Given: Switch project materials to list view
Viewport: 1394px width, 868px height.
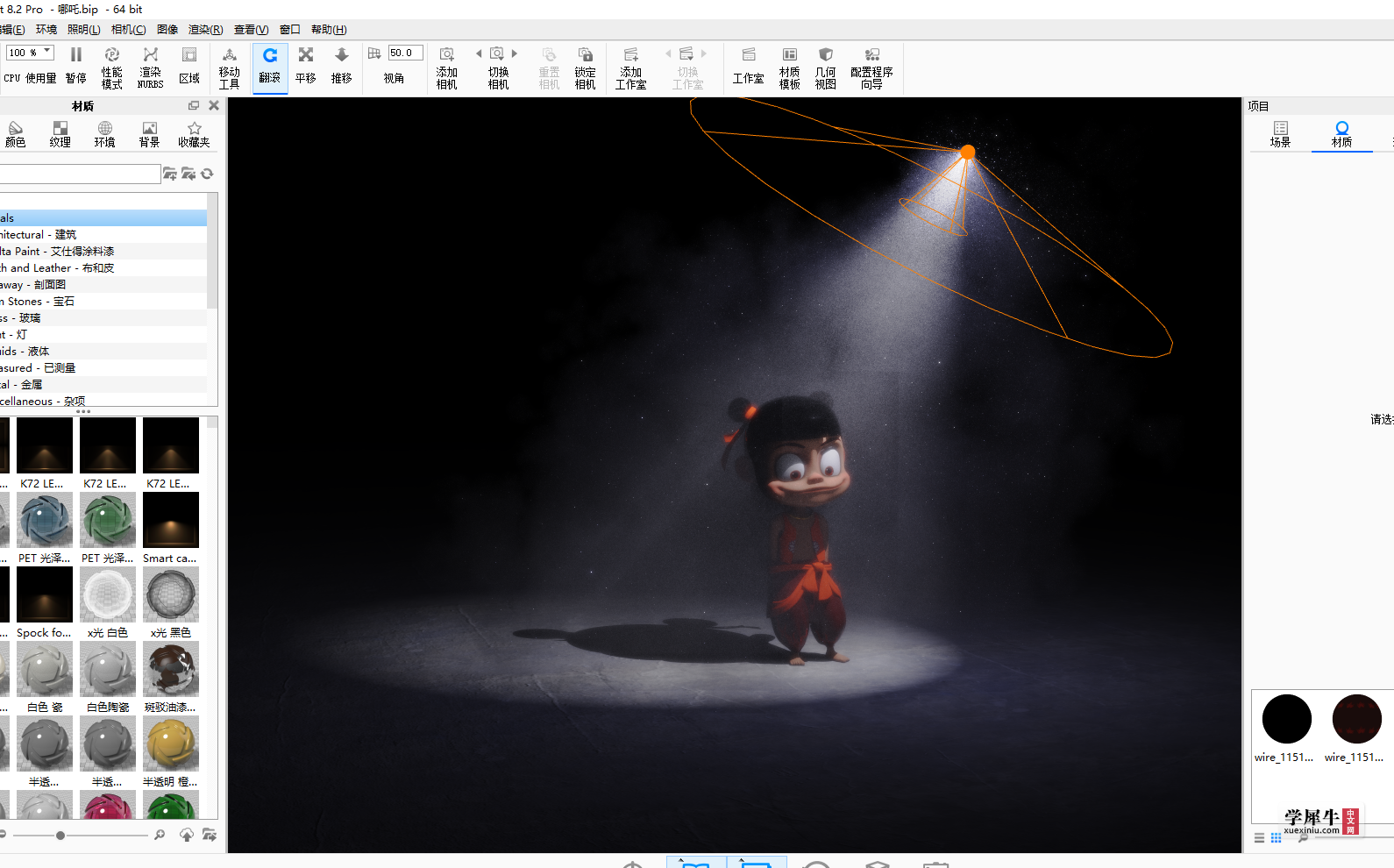Looking at the screenshot, I should tap(1259, 838).
